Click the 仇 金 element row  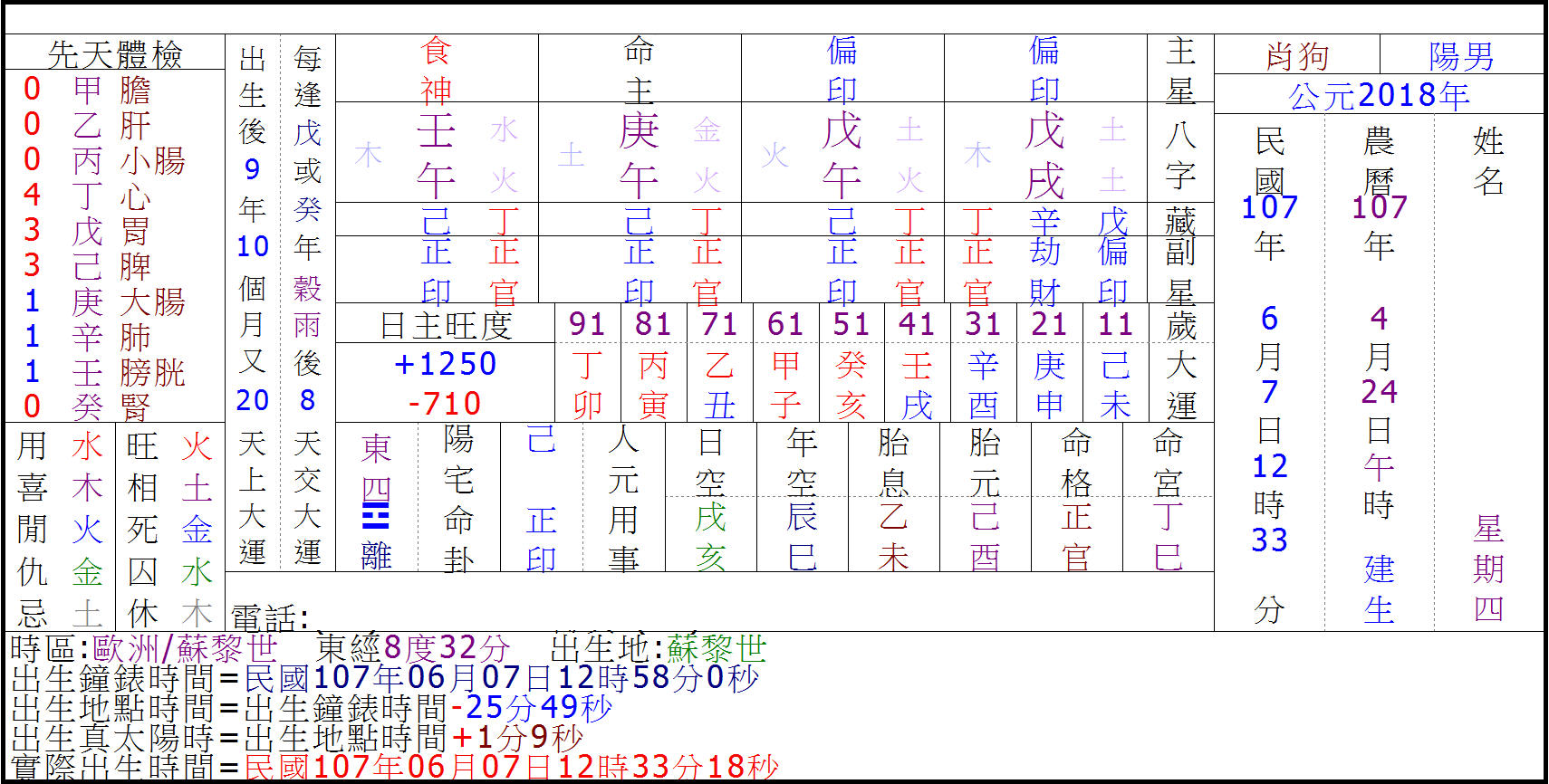click(60, 572)
